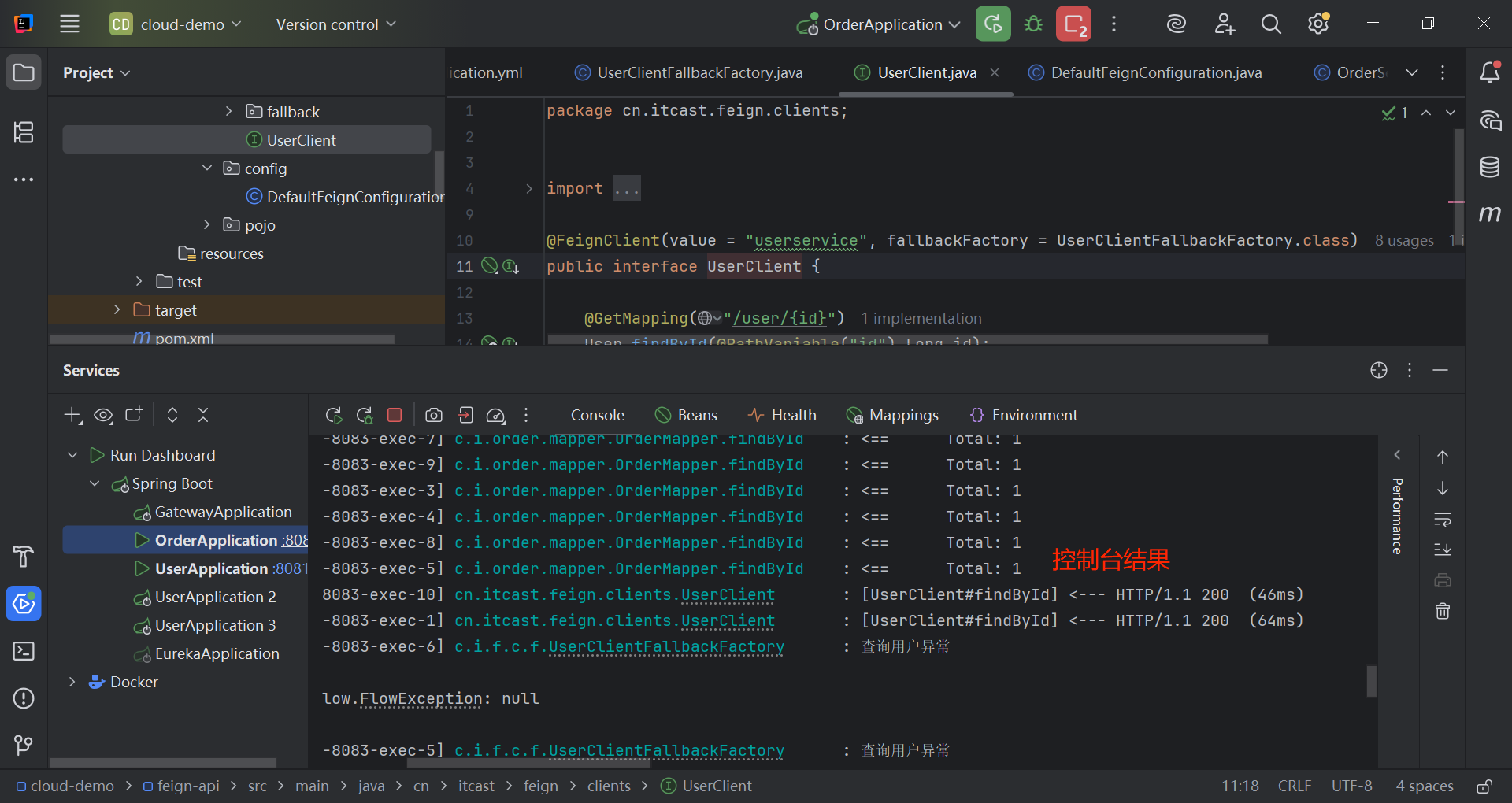Click the 1 implementation hint
Image resolution: width=1512 pixels, height=803 pixels.
click(921, 318)
